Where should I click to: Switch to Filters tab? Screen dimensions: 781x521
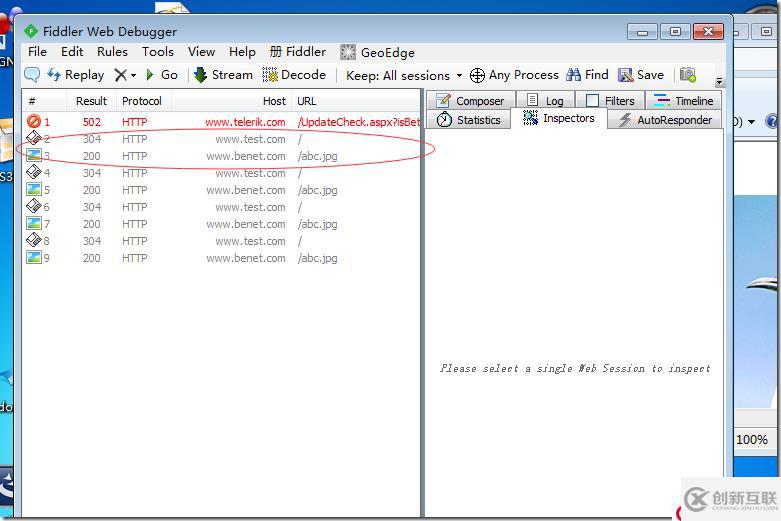click(x=610, y=101)
